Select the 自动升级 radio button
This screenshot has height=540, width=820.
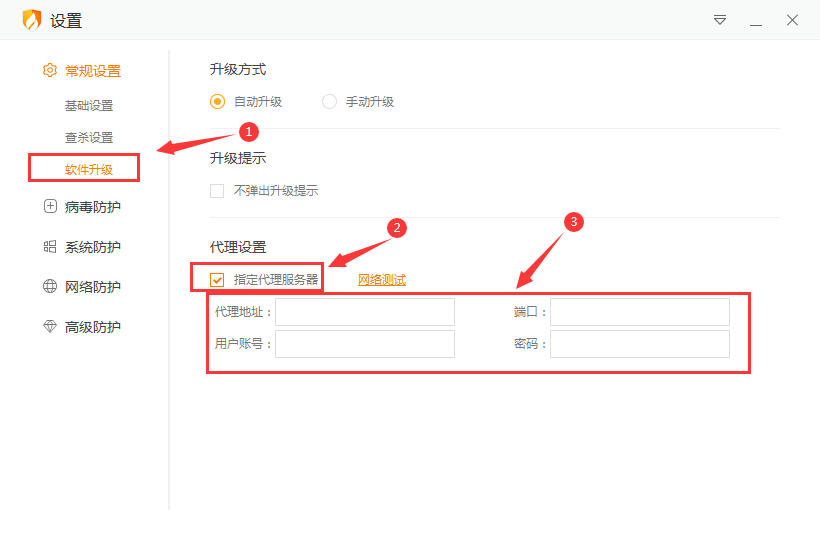point(218,101)
